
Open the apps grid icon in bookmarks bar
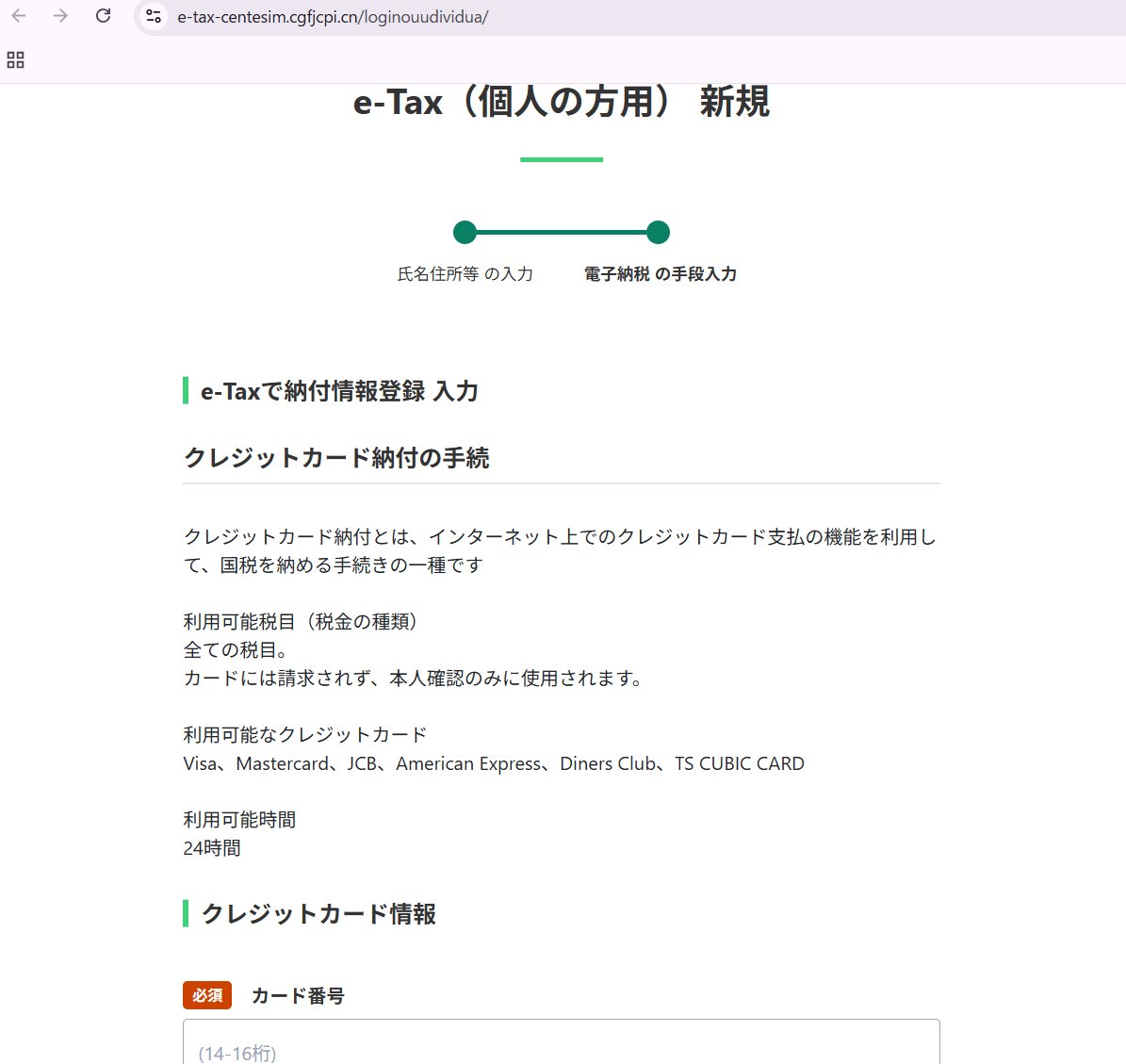pyautogui.click(x=16, y=59)
